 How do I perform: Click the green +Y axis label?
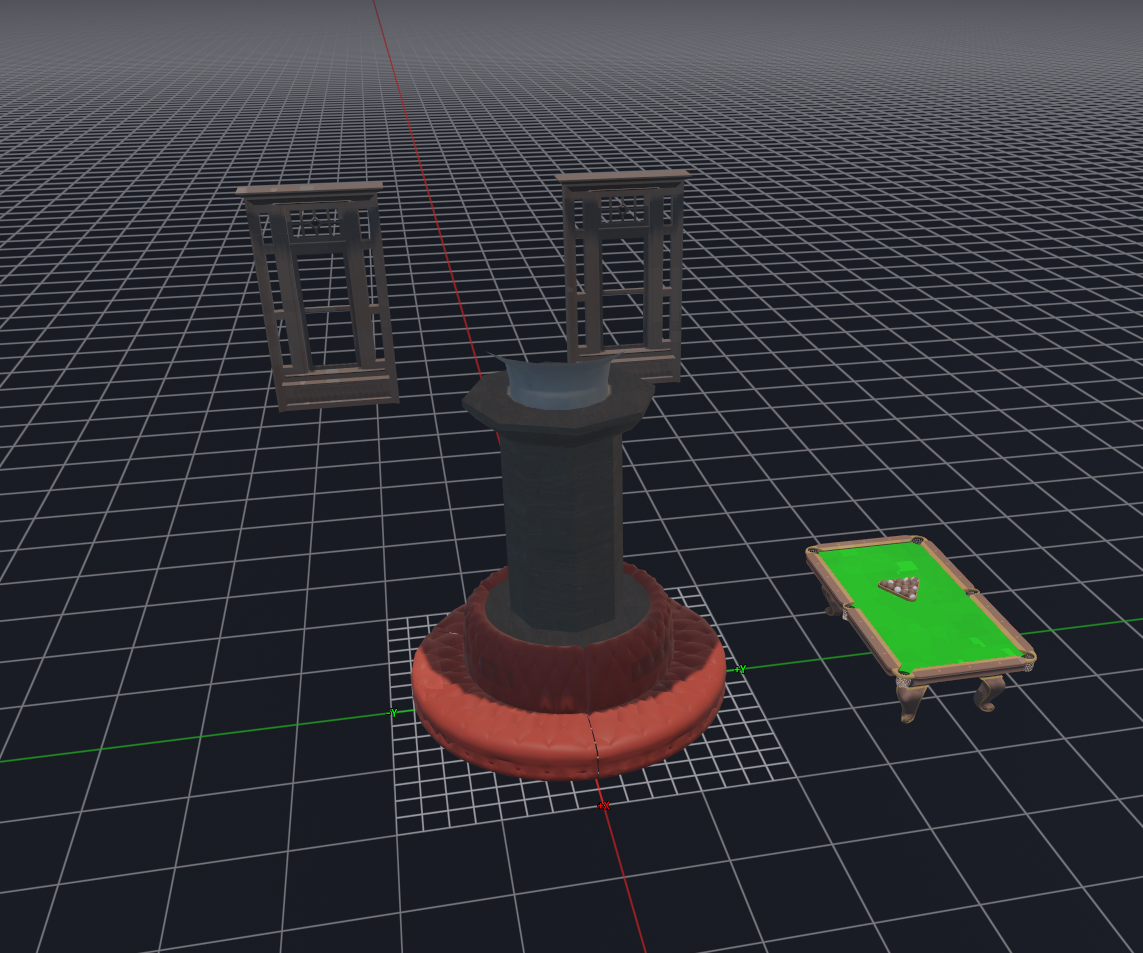741,669
